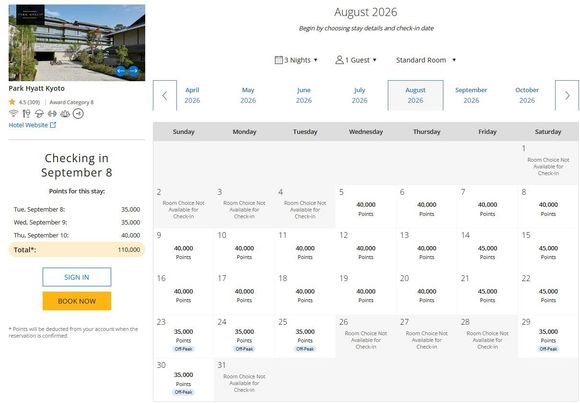This screenshot has height=403, width=580.
Task: Select off-peak August 23 check-in date
Action: [x=183, y=336]
